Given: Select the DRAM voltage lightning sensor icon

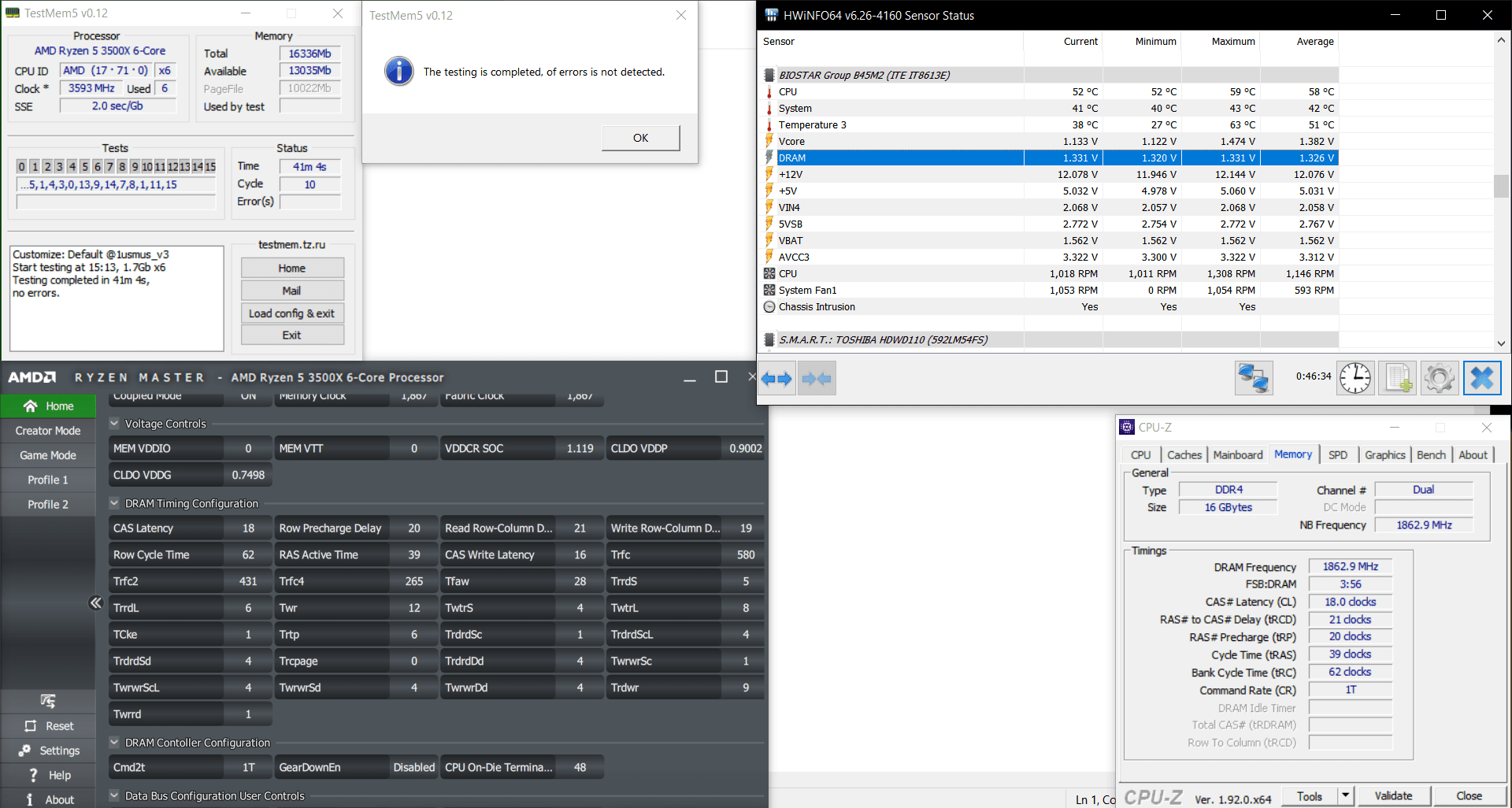Looking at the screenshot, I should 769,158.
